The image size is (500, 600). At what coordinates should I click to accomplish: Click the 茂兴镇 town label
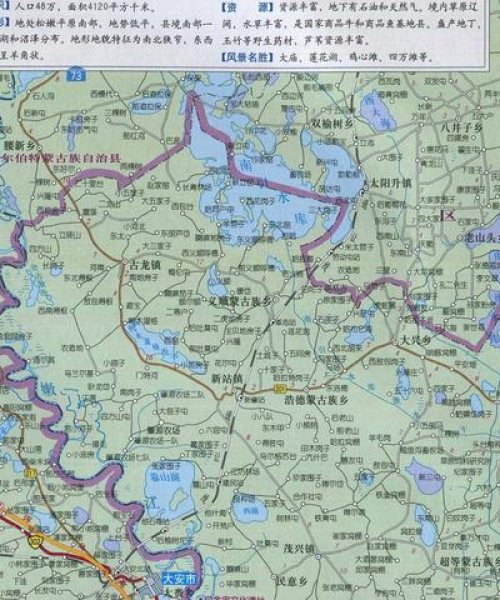pos(298,548)
